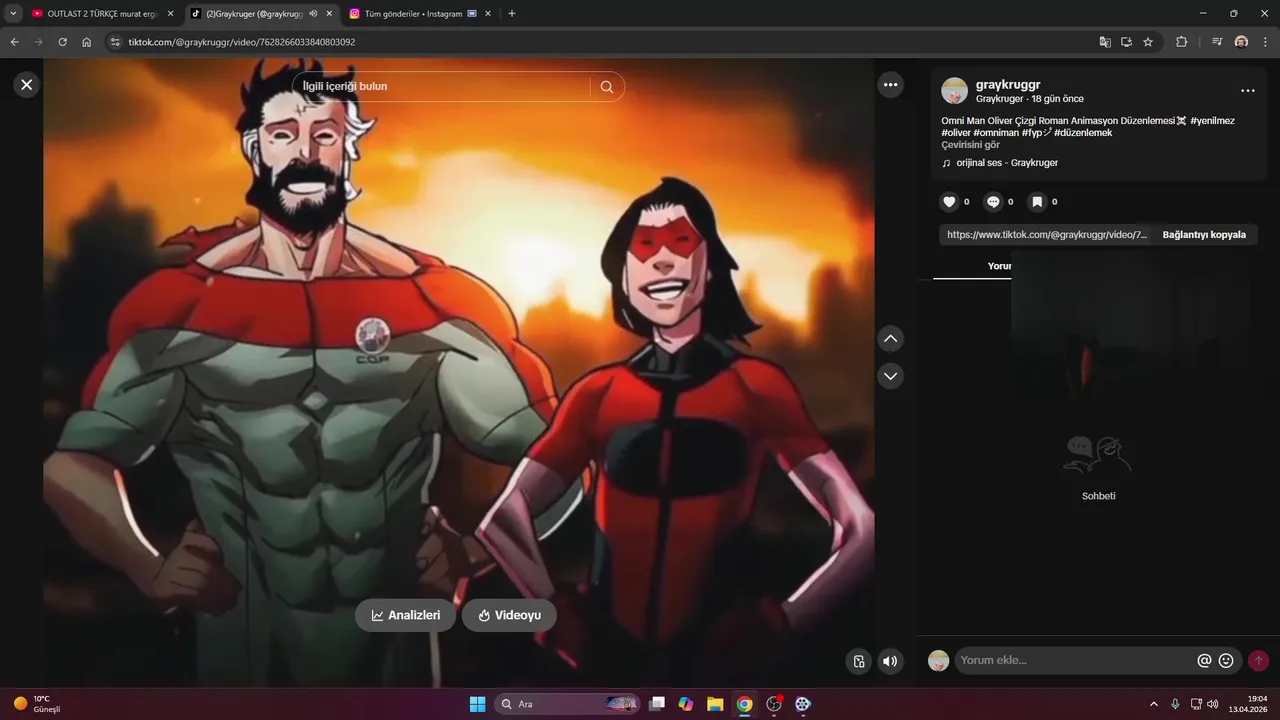Screen dimensions: 1280x720
Task: Reload the current page
Action: (63, 42)
